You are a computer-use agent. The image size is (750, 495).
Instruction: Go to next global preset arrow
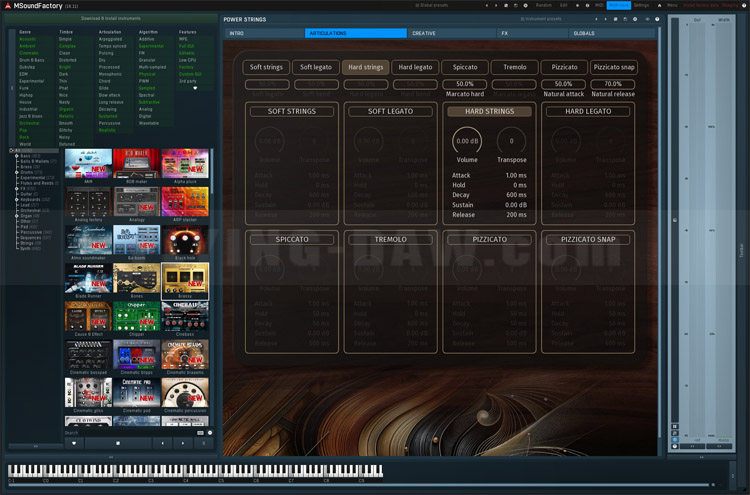pos(496,5)
